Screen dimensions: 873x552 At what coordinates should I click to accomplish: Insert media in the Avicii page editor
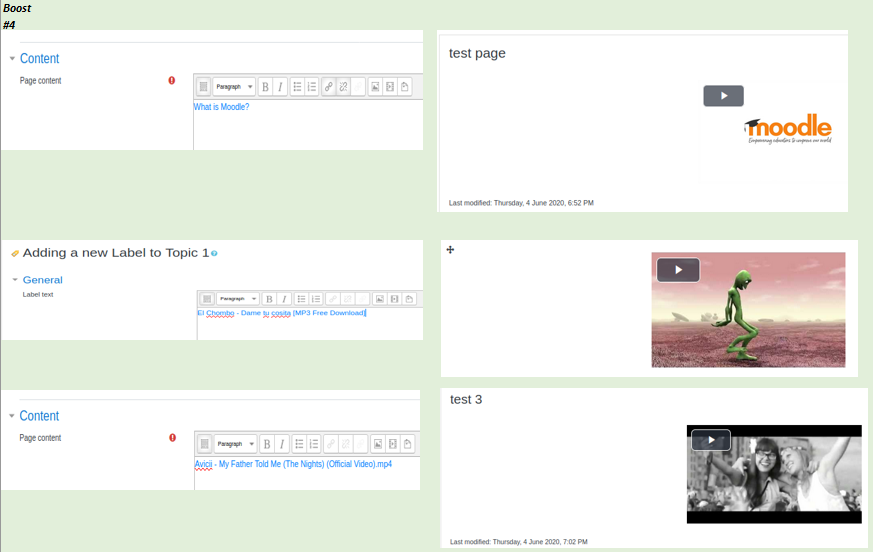(393, 444)
